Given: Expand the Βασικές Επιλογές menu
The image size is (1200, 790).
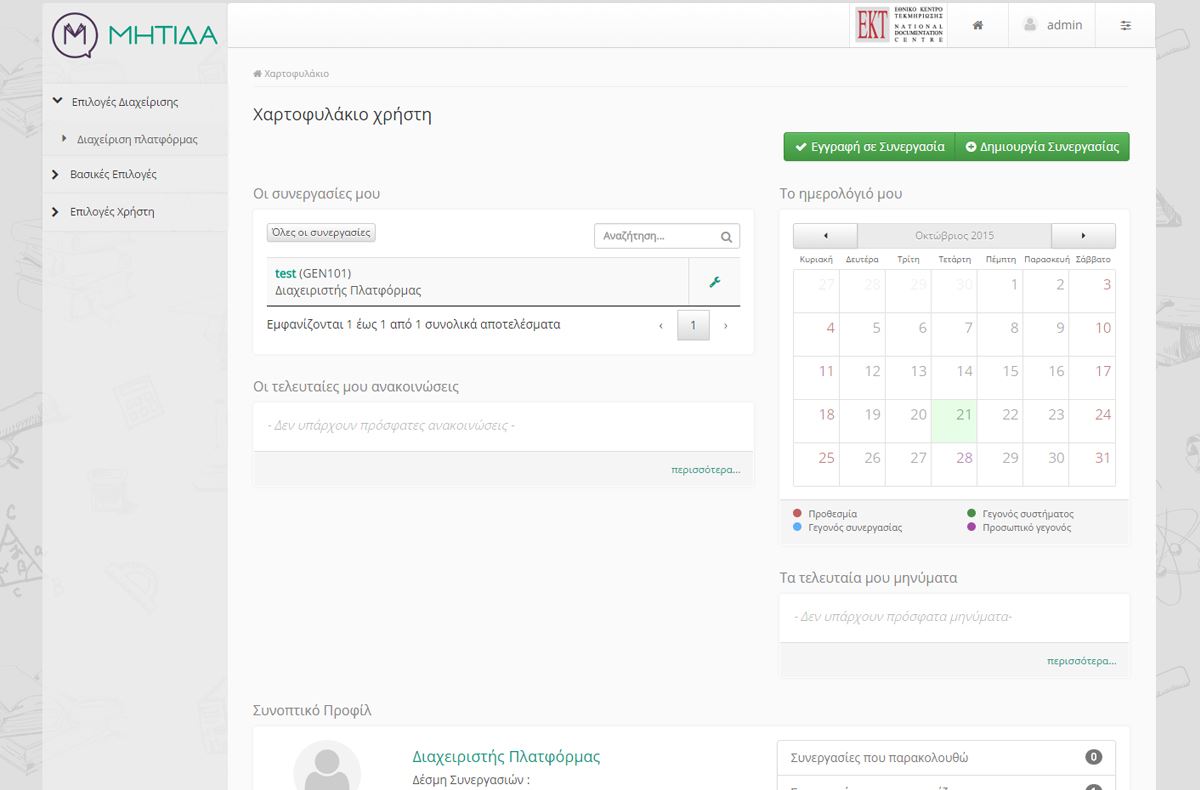Looking at the screenshot, I should click(113, 174).
